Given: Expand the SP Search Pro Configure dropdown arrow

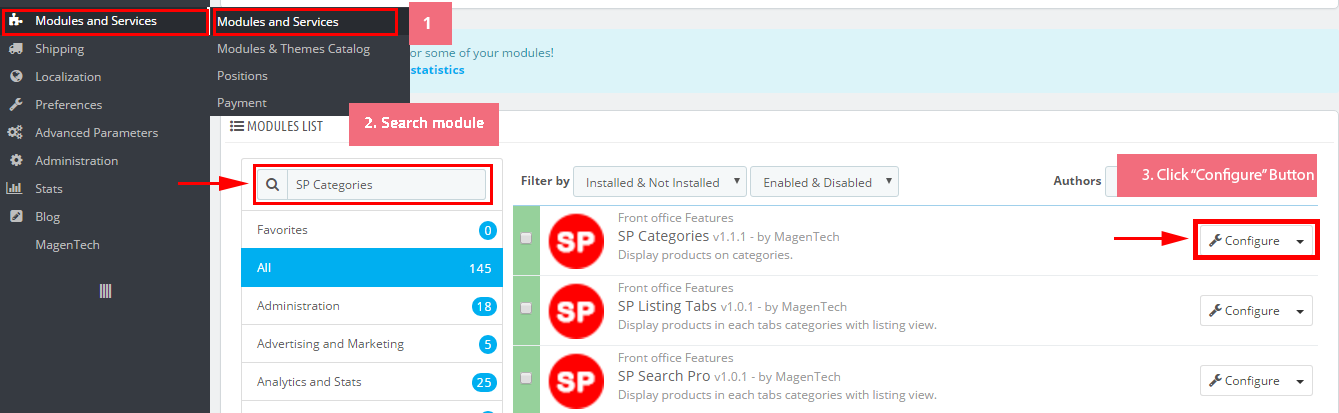Looking at the screenshot, I should click(x=1300, y=381).
